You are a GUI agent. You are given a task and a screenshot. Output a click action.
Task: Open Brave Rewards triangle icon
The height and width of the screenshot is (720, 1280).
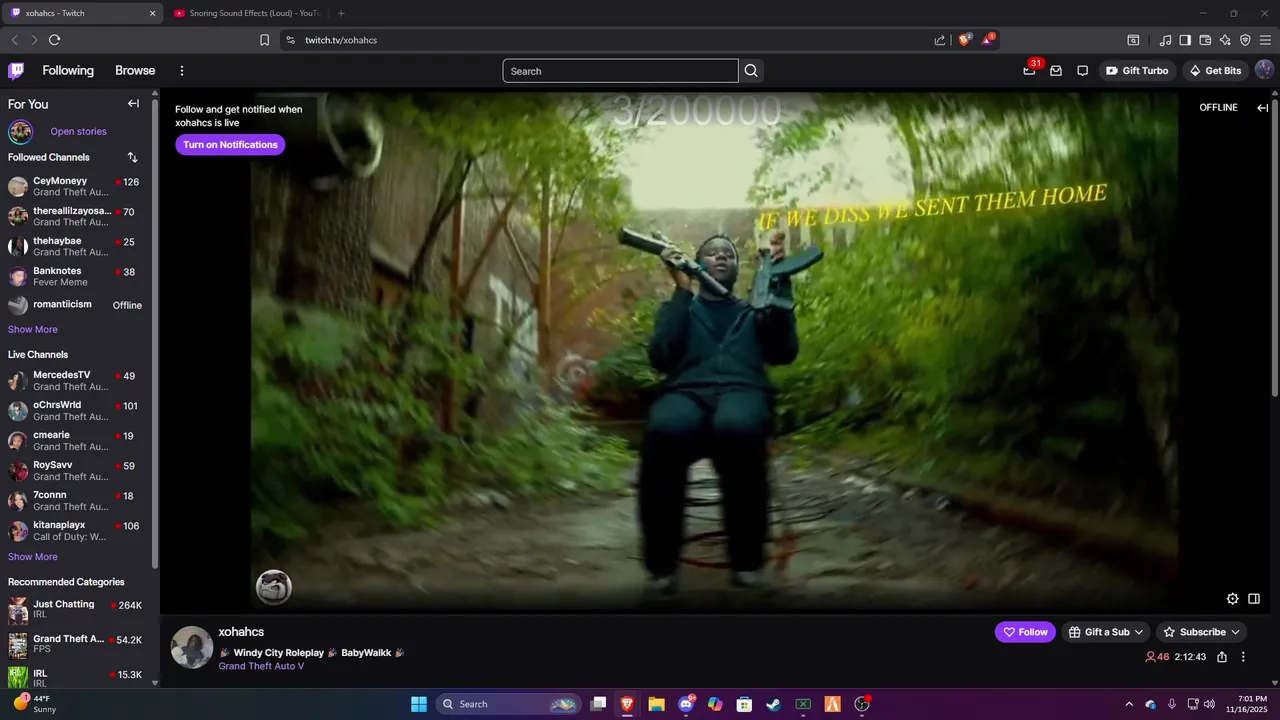(x=988, y=40)
